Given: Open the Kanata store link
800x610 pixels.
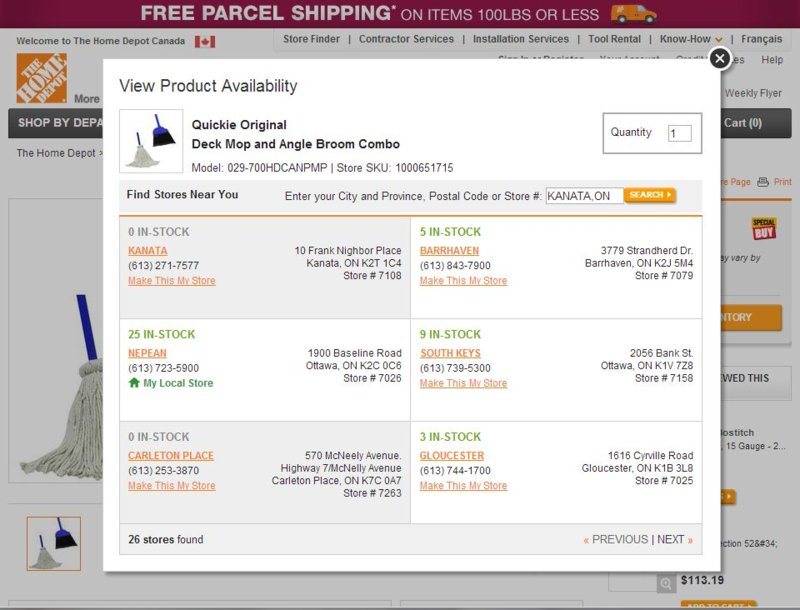Looking at the screenshot, I should pos(148,251).
